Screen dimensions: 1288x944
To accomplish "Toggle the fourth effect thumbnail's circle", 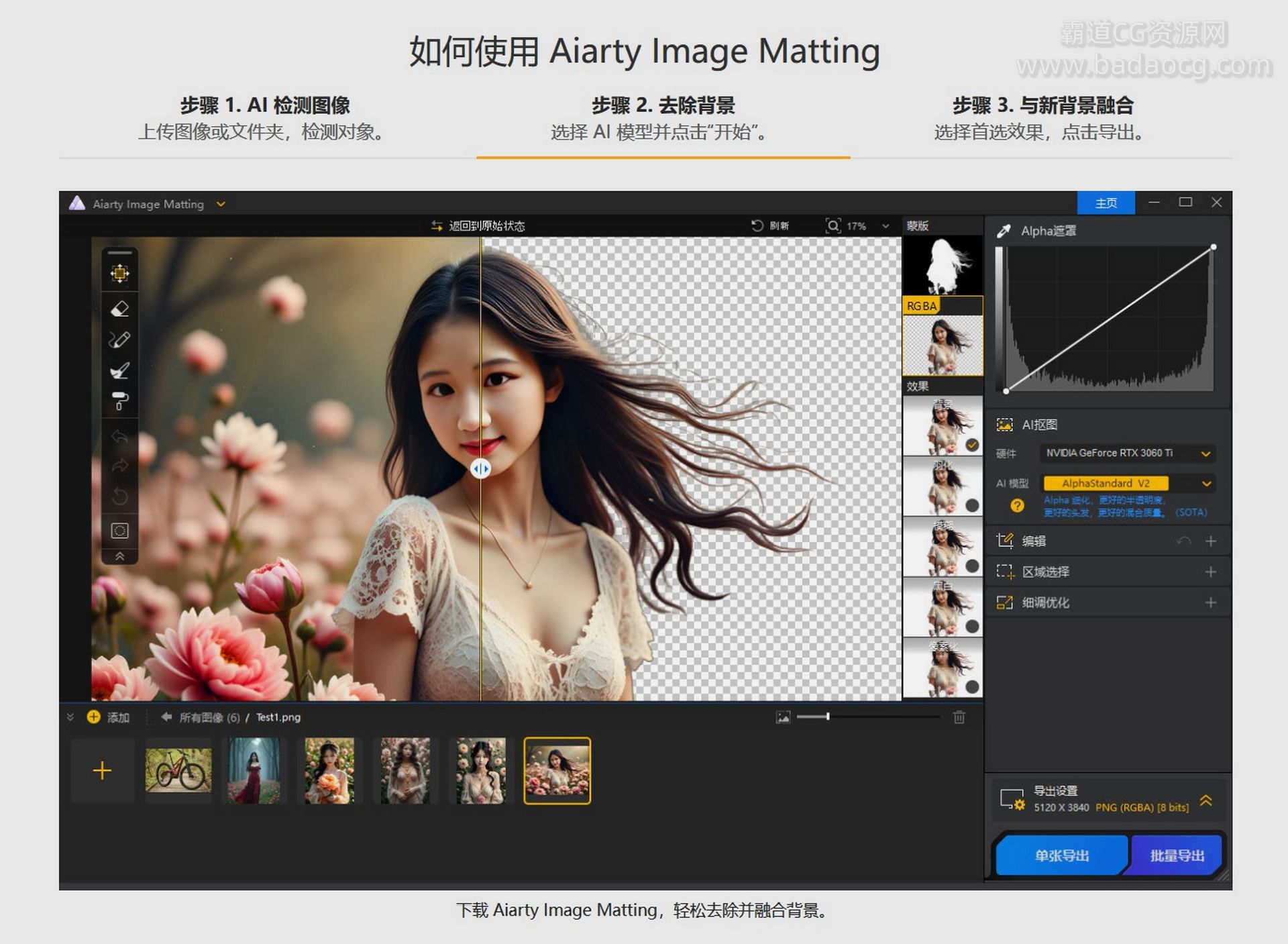I will (x=972, y=627).
